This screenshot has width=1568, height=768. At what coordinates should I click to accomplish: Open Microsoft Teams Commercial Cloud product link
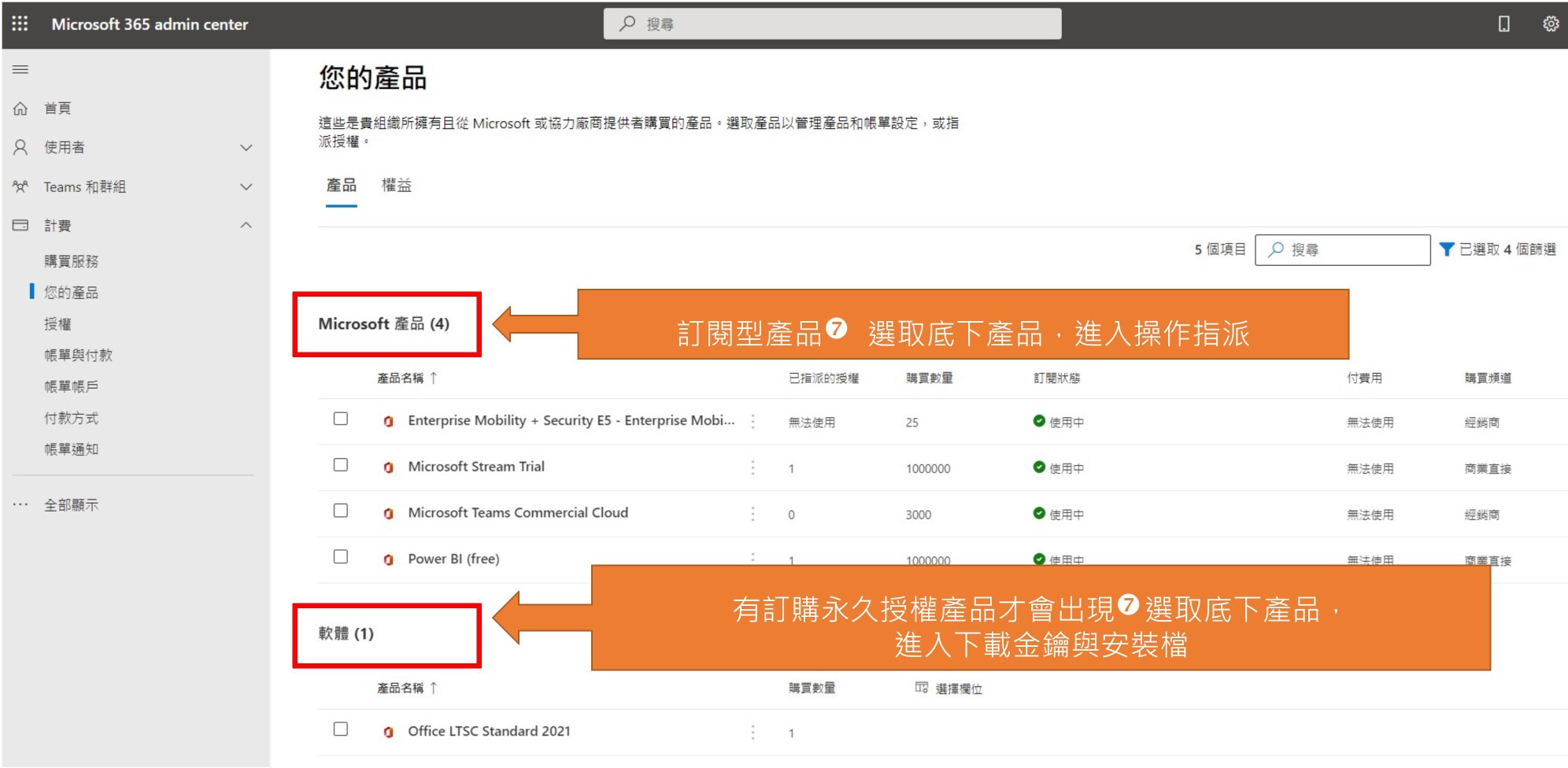[x=518, y=512]
